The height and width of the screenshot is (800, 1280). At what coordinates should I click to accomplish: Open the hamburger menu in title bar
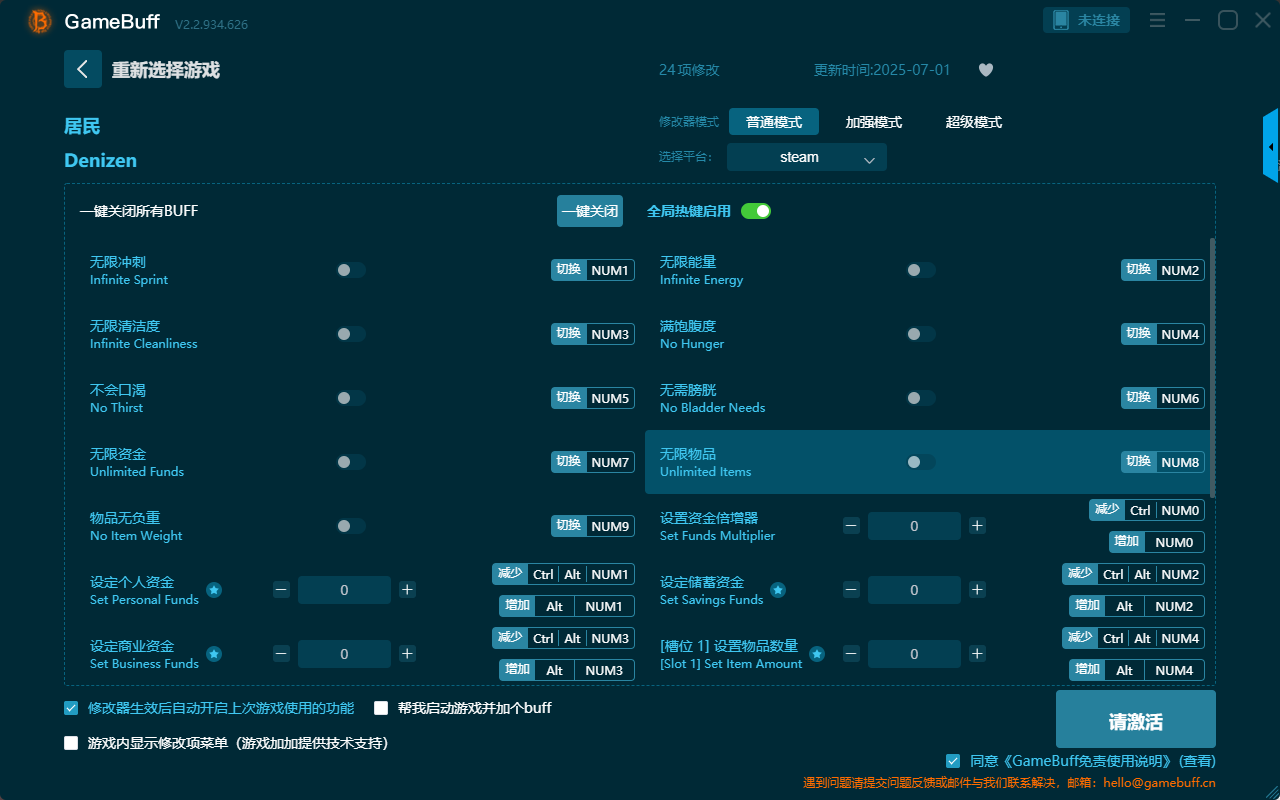(1157, 19)
